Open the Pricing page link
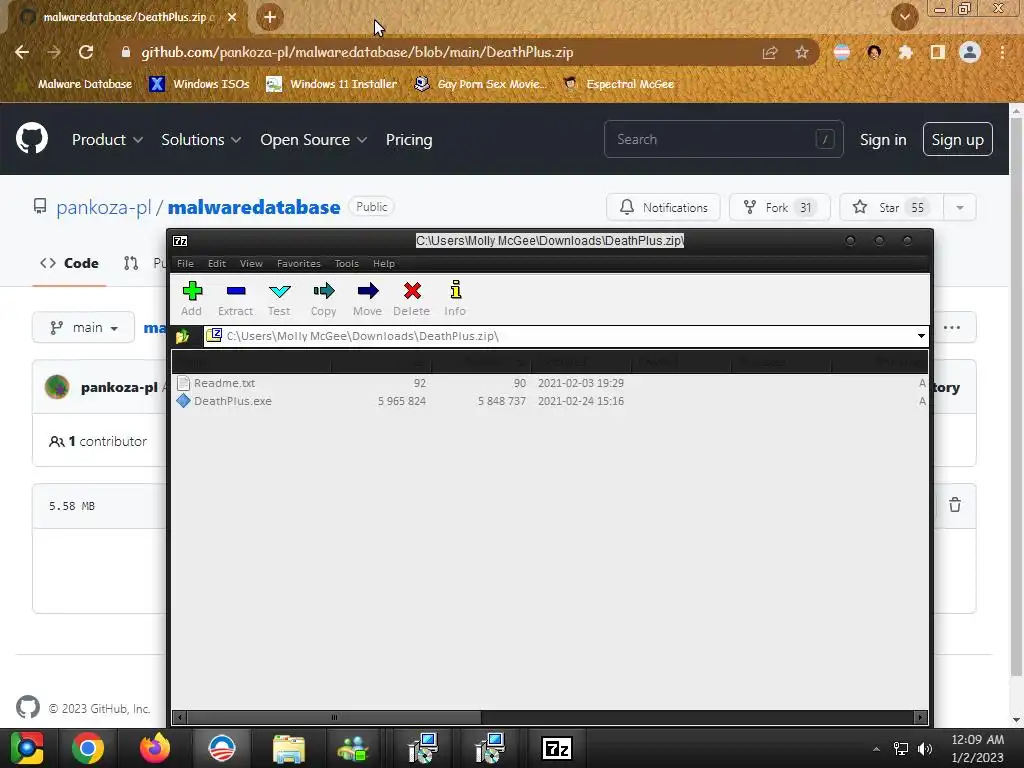 (409, 140)
